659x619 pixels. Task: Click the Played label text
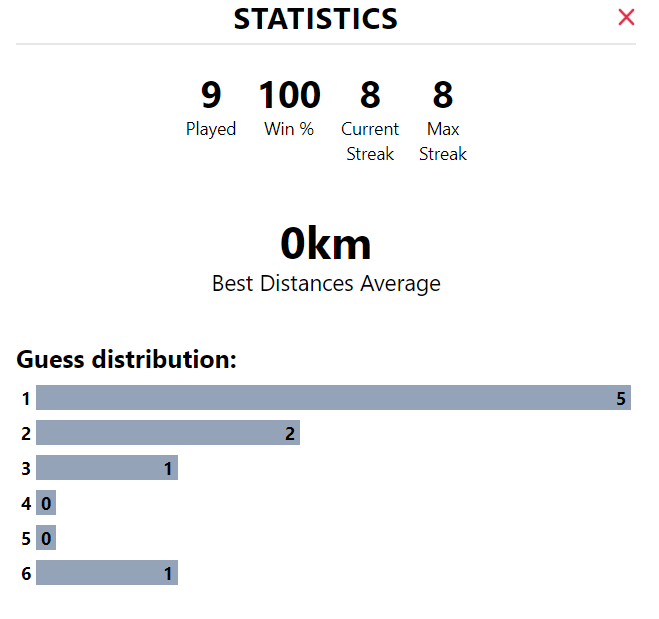point(211,129)
